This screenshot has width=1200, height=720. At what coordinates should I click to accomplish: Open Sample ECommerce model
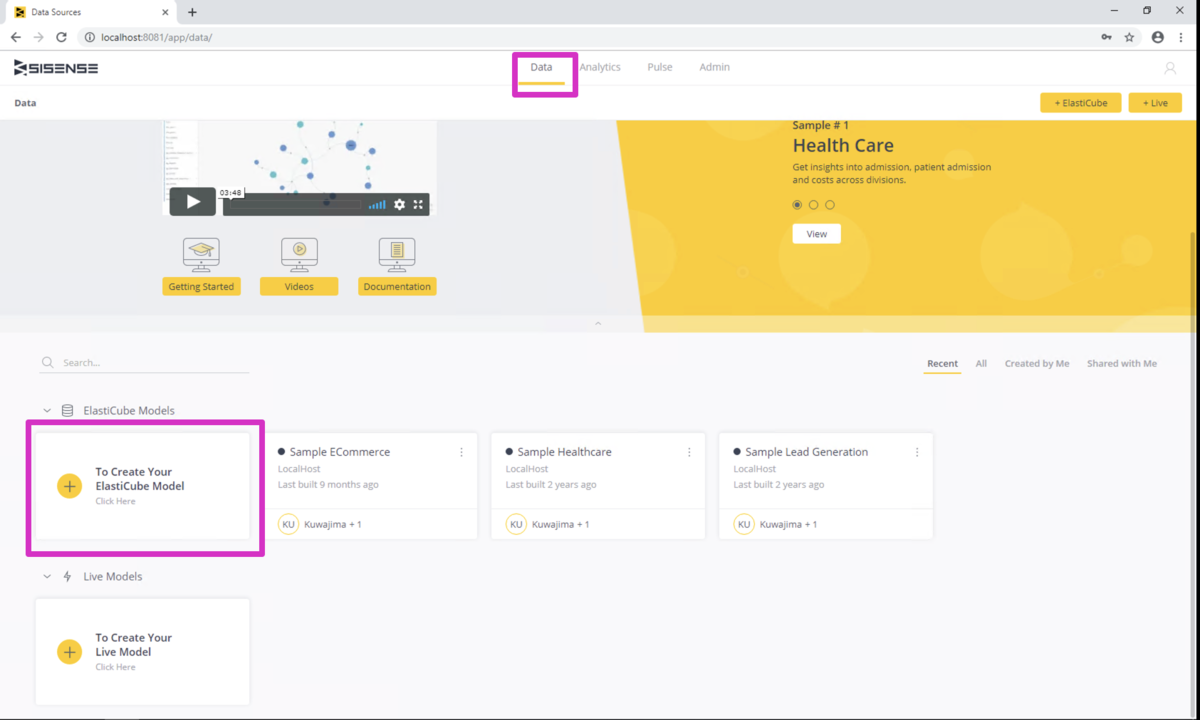point(340,452)
